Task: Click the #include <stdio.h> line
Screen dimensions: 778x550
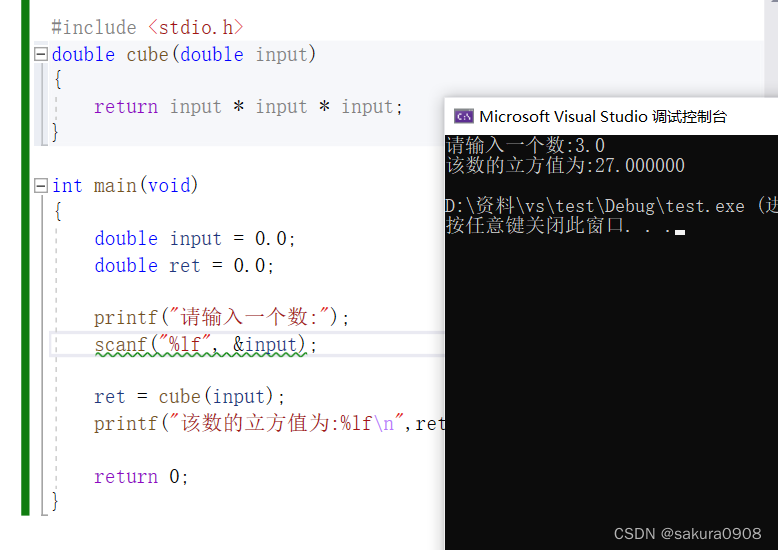Action: pyautogui.click(x=147, y=27)
